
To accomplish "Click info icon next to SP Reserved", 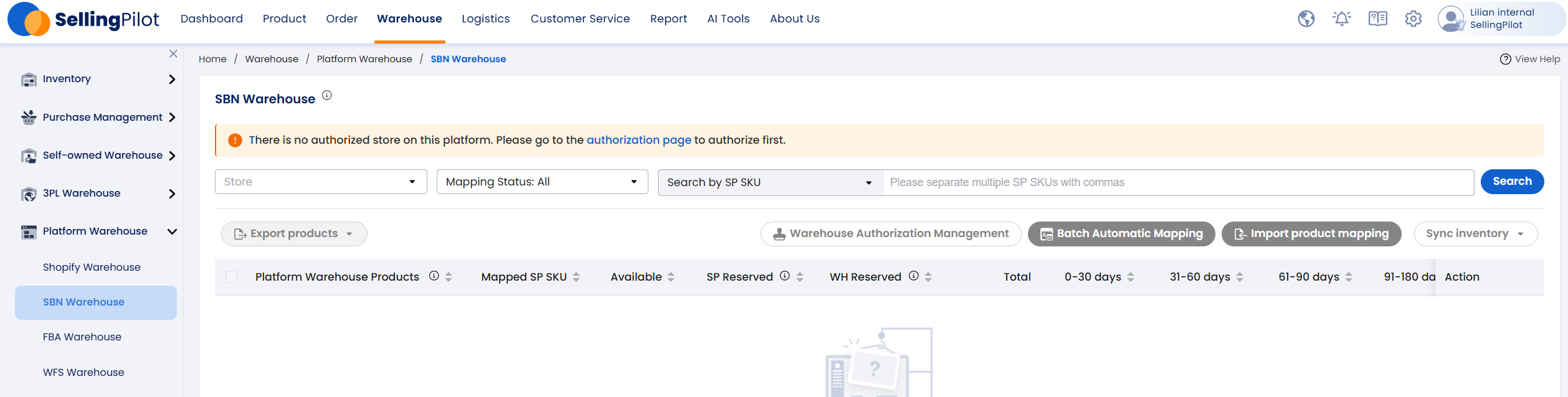I will (x=785, y=276).
